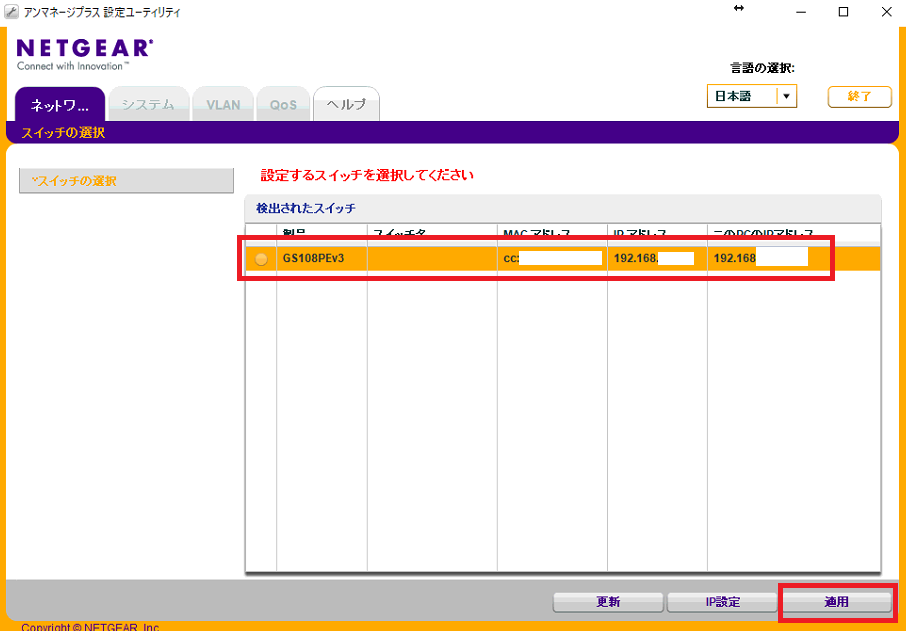Open IP configuration via IP設定 button
The width and height of the screenshot is (906, 631).
tap(722, 602)
